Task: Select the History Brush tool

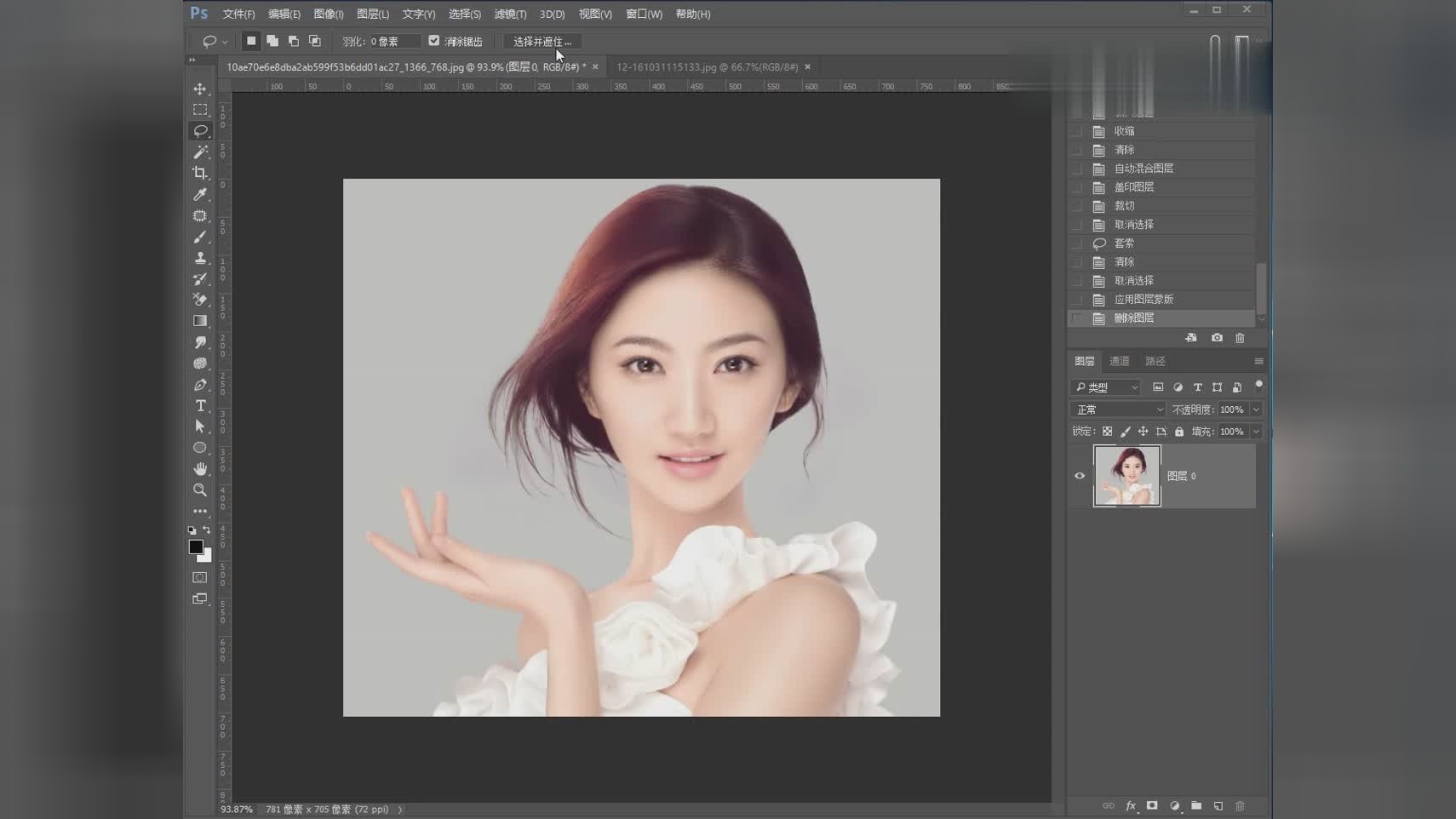Action: [200, 278]
